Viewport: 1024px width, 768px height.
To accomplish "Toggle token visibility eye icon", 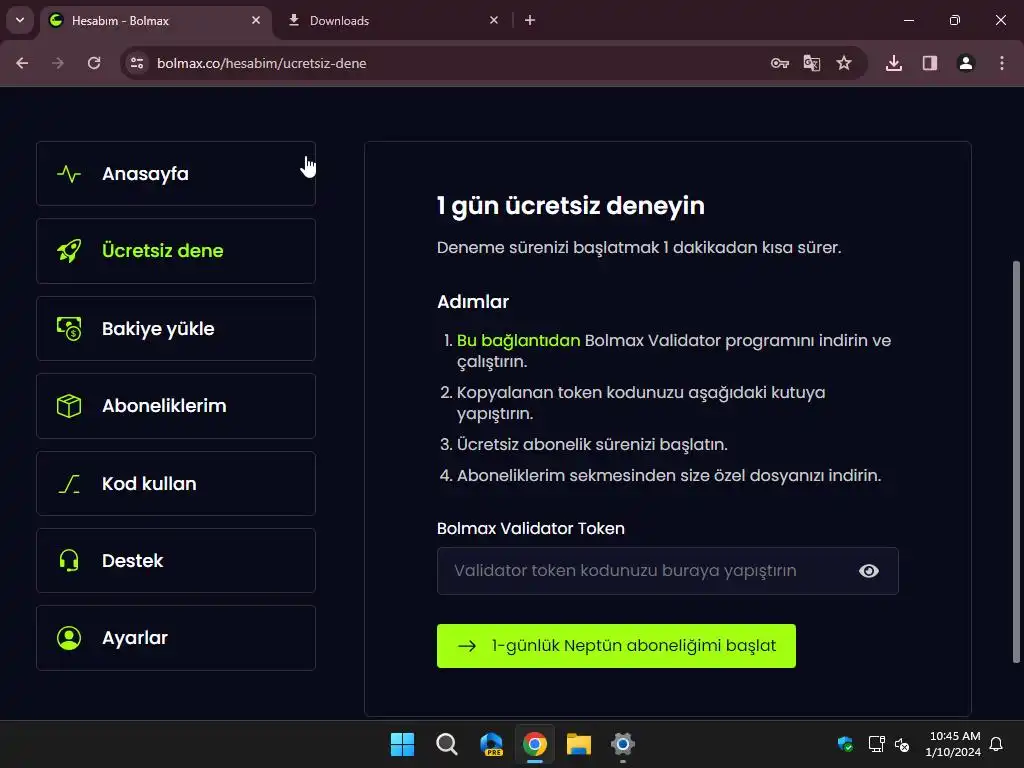I will point(869,571).
